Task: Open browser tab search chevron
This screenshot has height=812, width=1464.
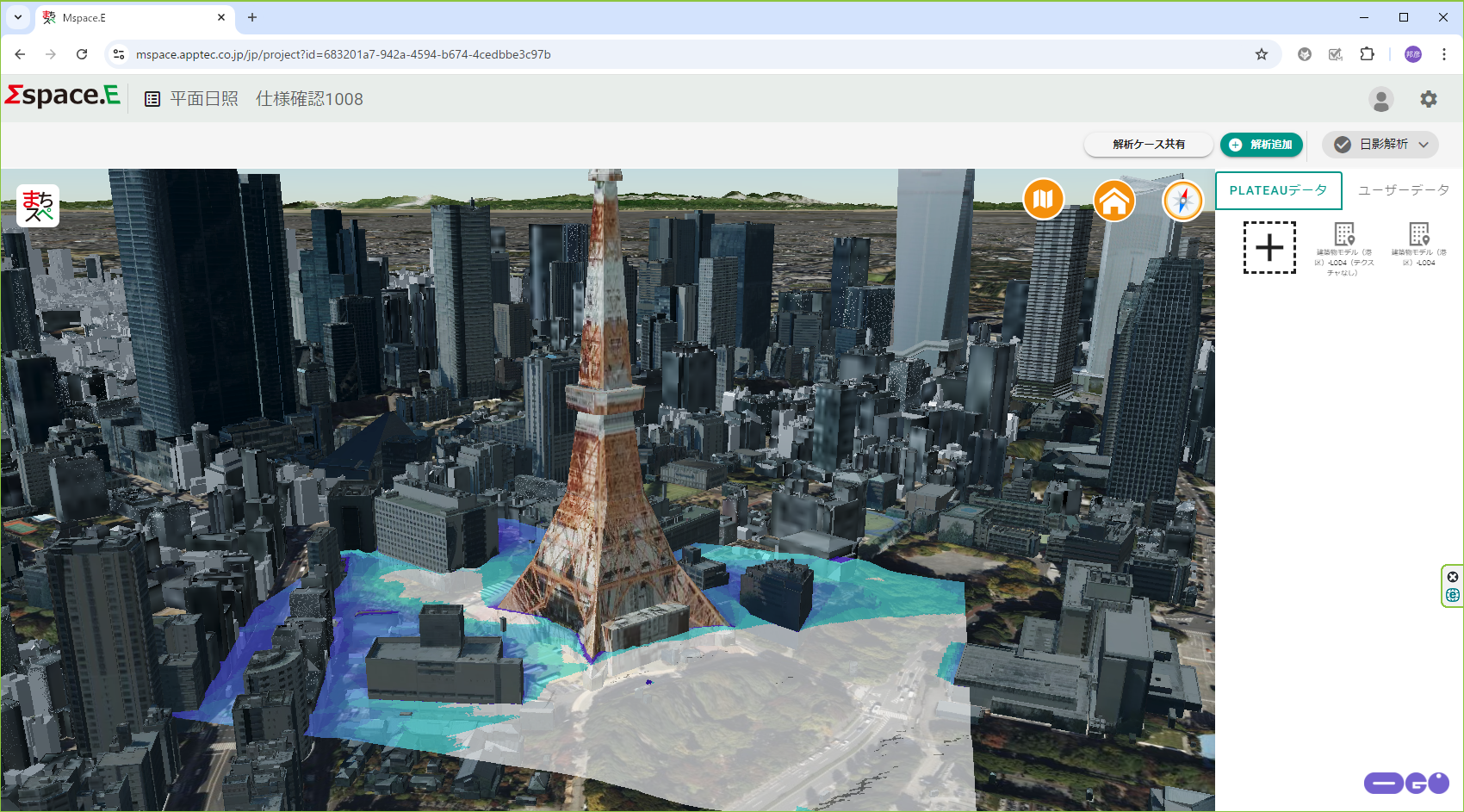Action: click(x=18, y=17)
